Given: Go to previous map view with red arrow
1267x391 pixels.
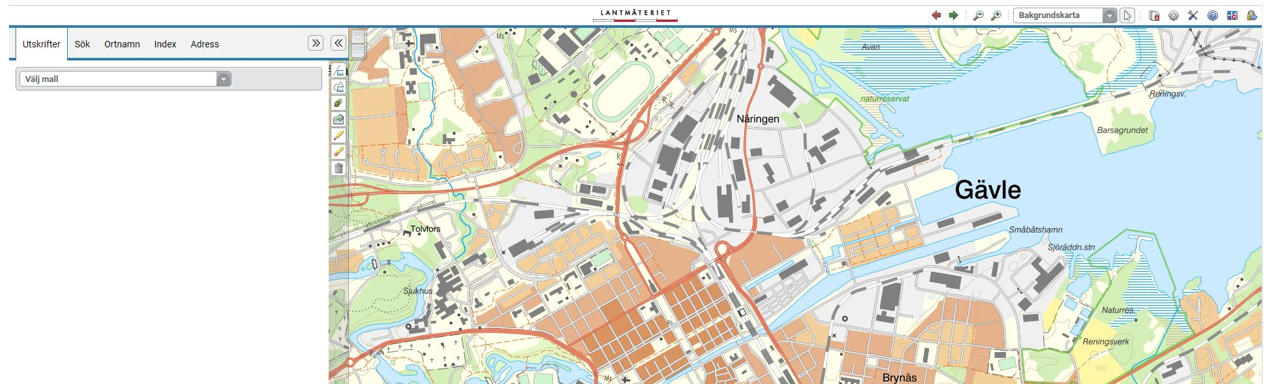Looking at the screenshot, I should [x=936, y=15].
